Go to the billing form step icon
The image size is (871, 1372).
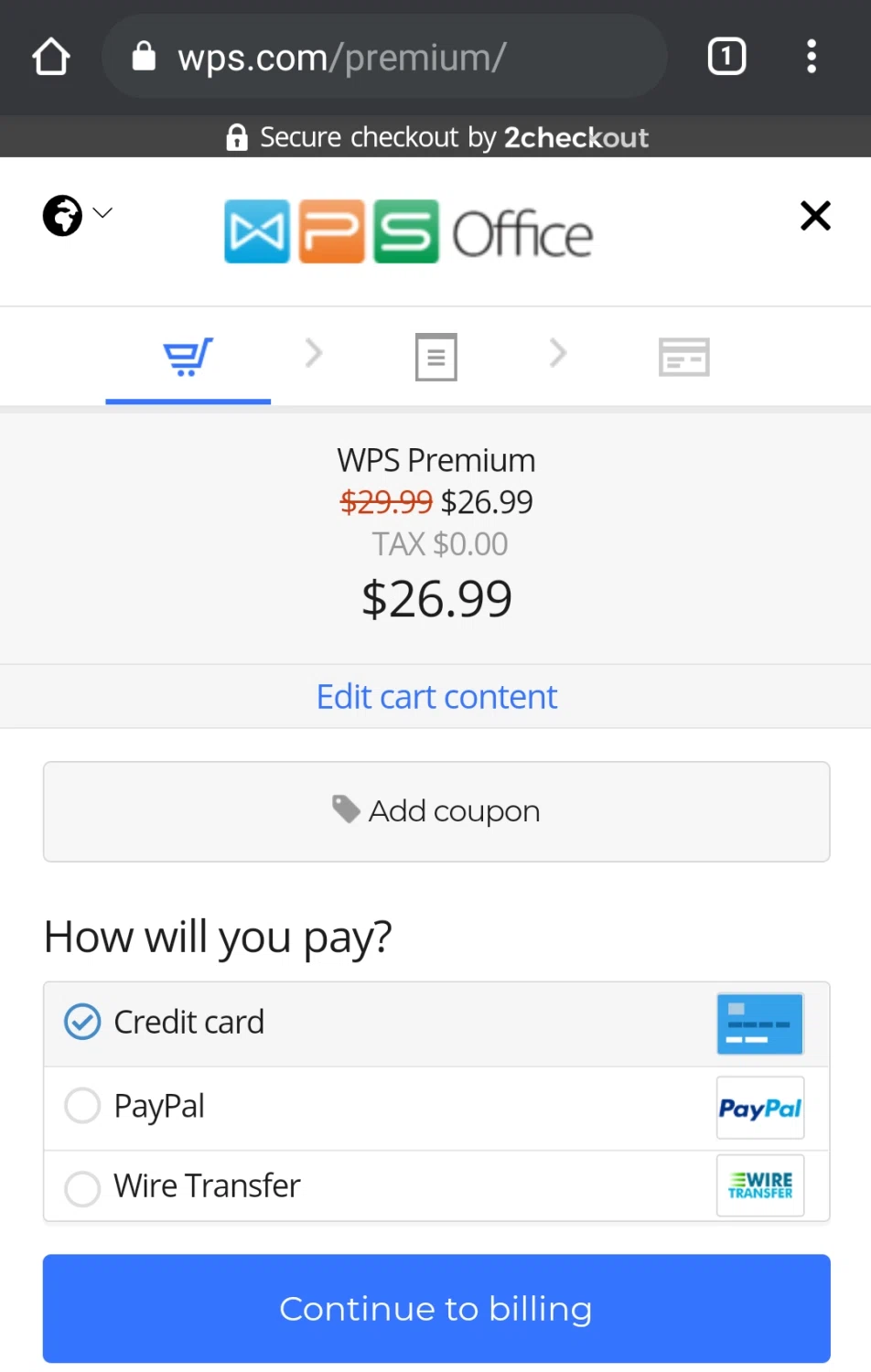click(435, 357)
